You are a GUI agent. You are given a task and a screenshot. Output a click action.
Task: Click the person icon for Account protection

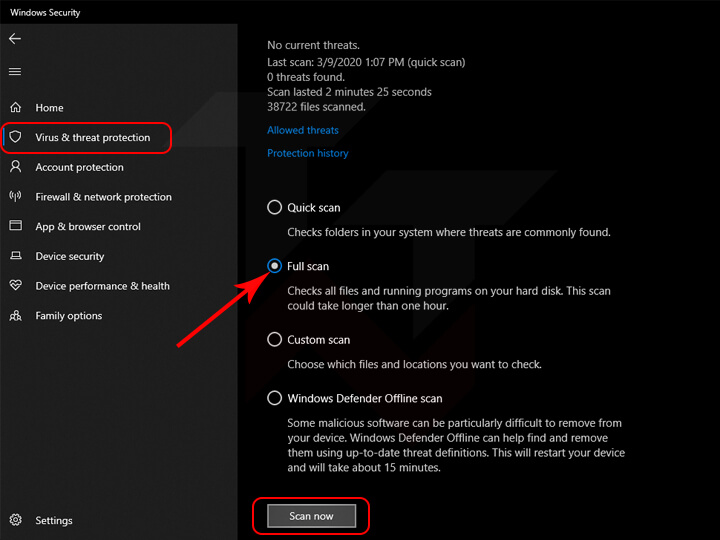(16, 166)
